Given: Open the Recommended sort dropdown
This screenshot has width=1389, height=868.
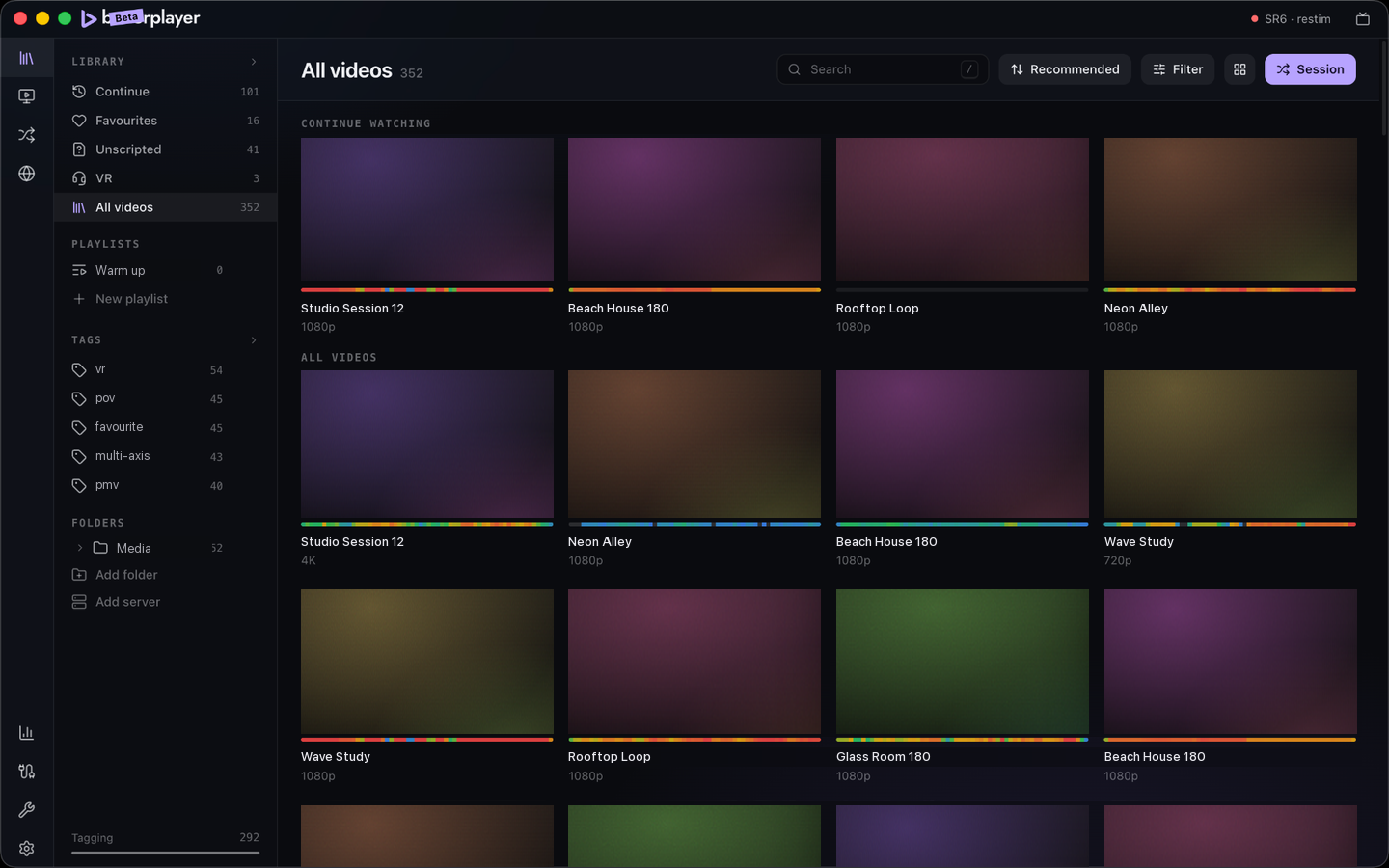Looking at the screenshot, I should point(1065,69).
